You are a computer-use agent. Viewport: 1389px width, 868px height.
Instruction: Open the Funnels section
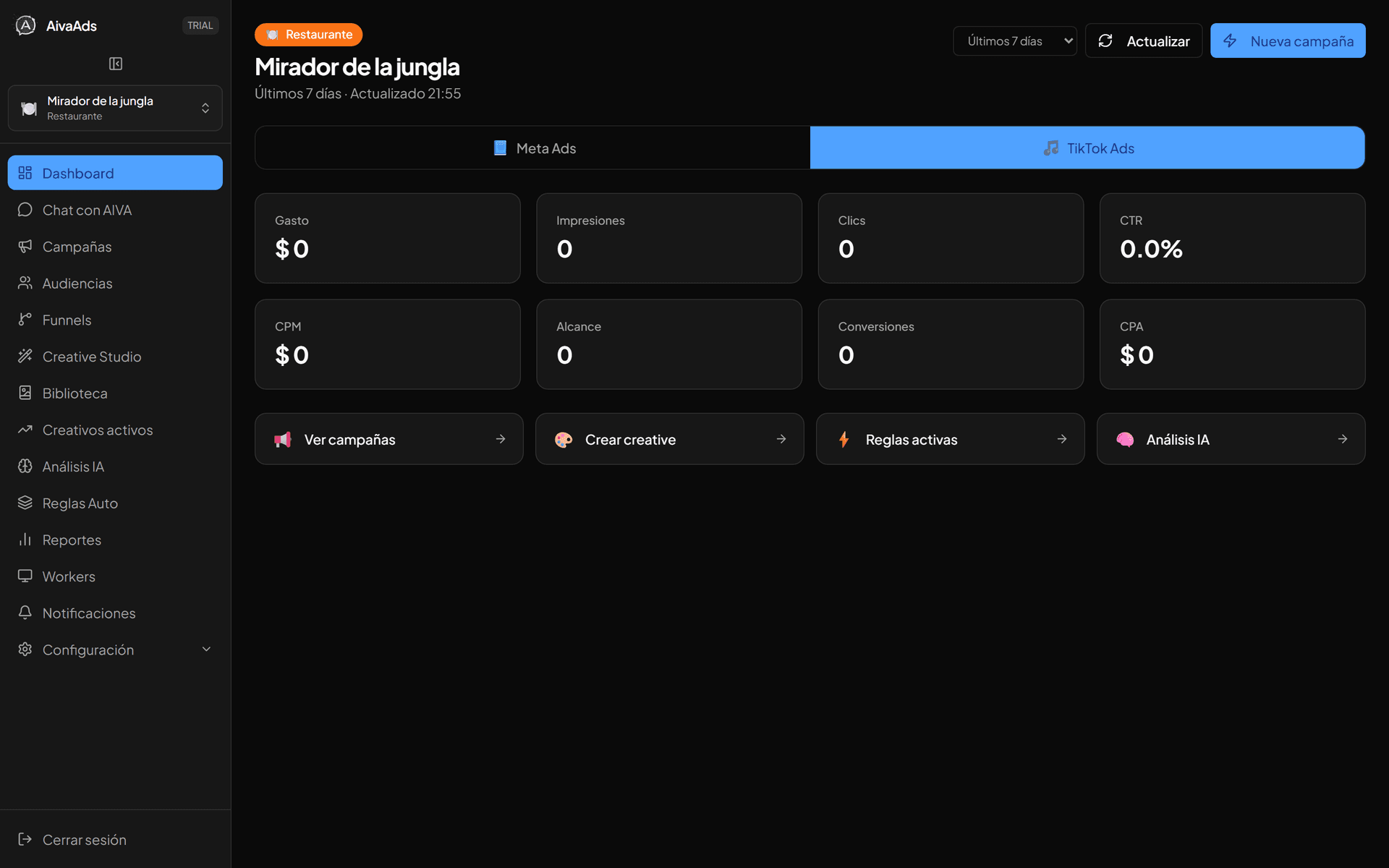(x=115, y=320)
